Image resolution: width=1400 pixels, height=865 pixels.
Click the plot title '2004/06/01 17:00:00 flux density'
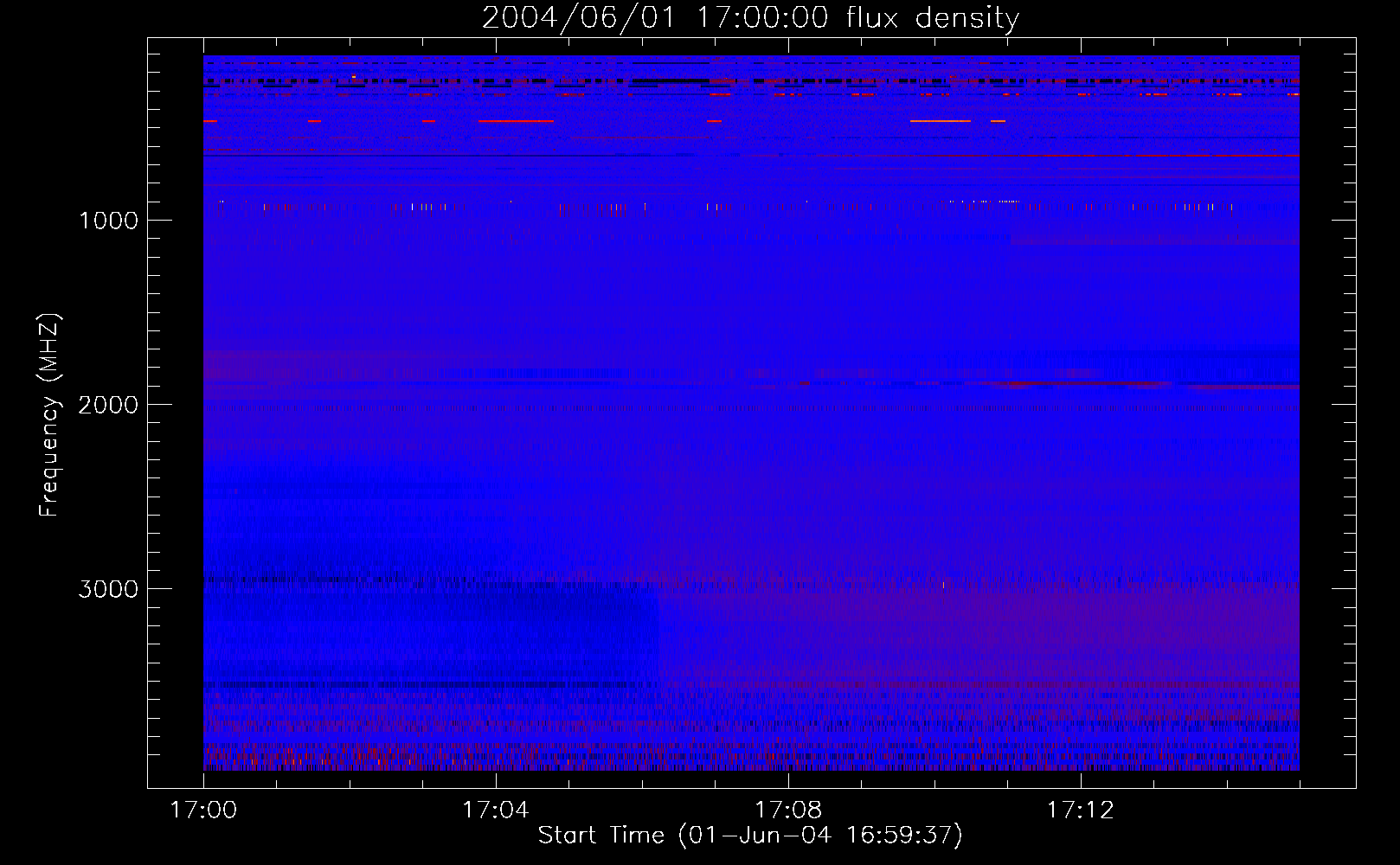[750, 18]
